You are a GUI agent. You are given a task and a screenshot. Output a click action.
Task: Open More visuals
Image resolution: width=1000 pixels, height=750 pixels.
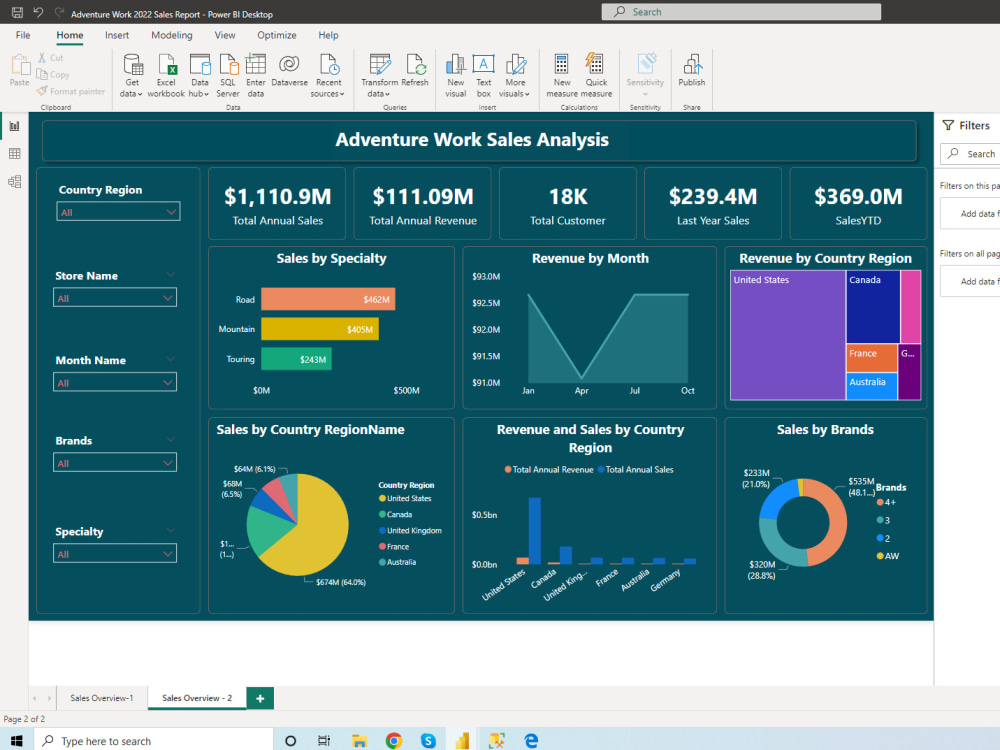[515, 75]
